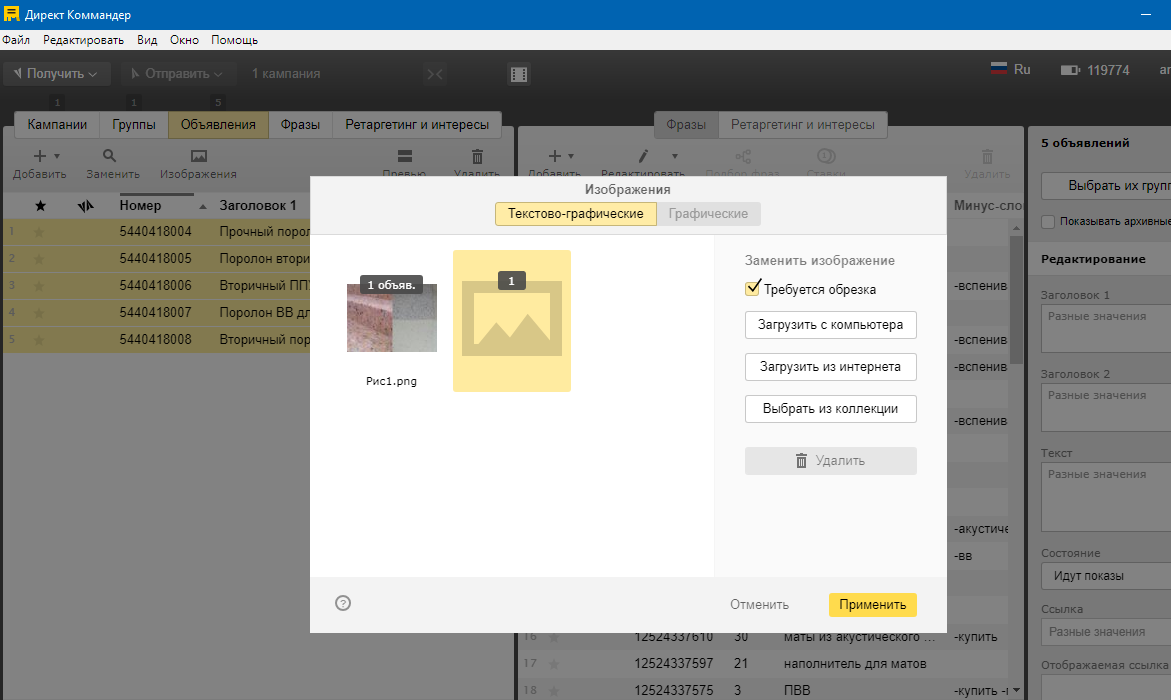1171x700 pixels.
Task: Expand the Добавить plus dropdown arrow
Action: pos(57,156)
